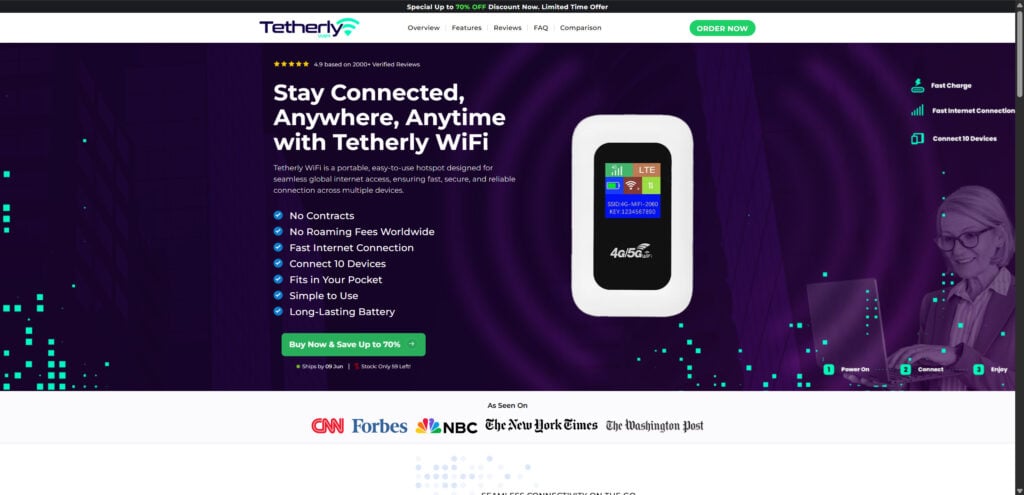Click the Tetherly WiFi logo
Viewport: 1024px width, 495px height.
(310, 28)
